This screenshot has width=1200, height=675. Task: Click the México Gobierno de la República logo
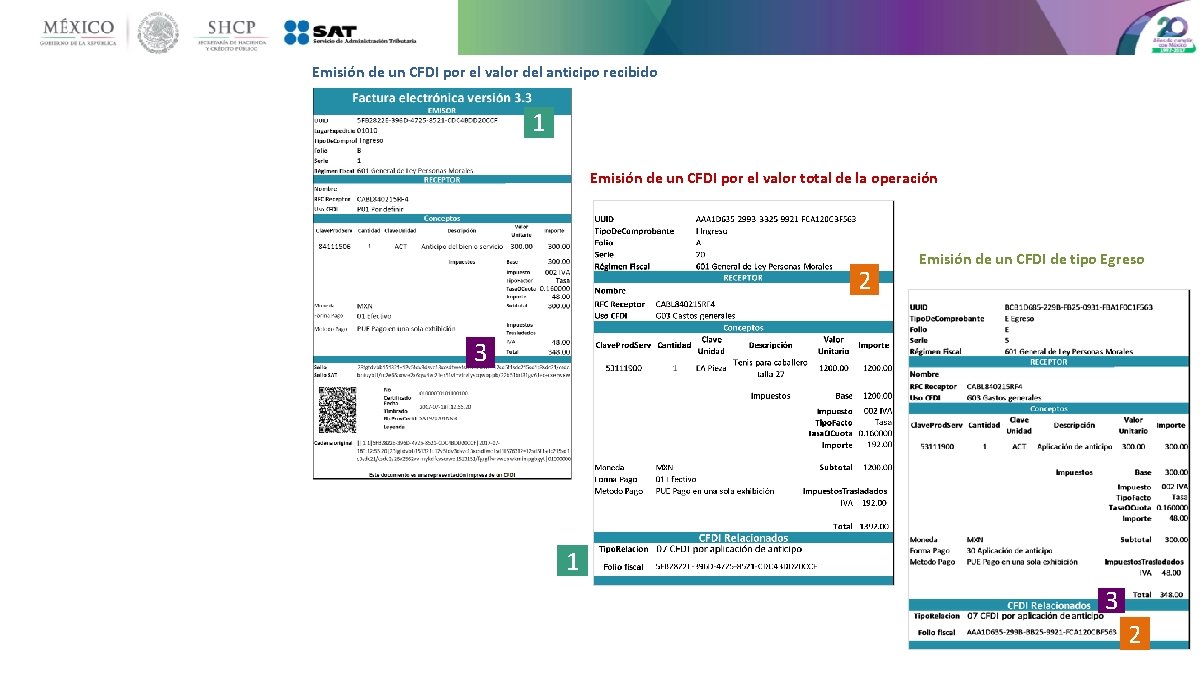coord(79,32)
